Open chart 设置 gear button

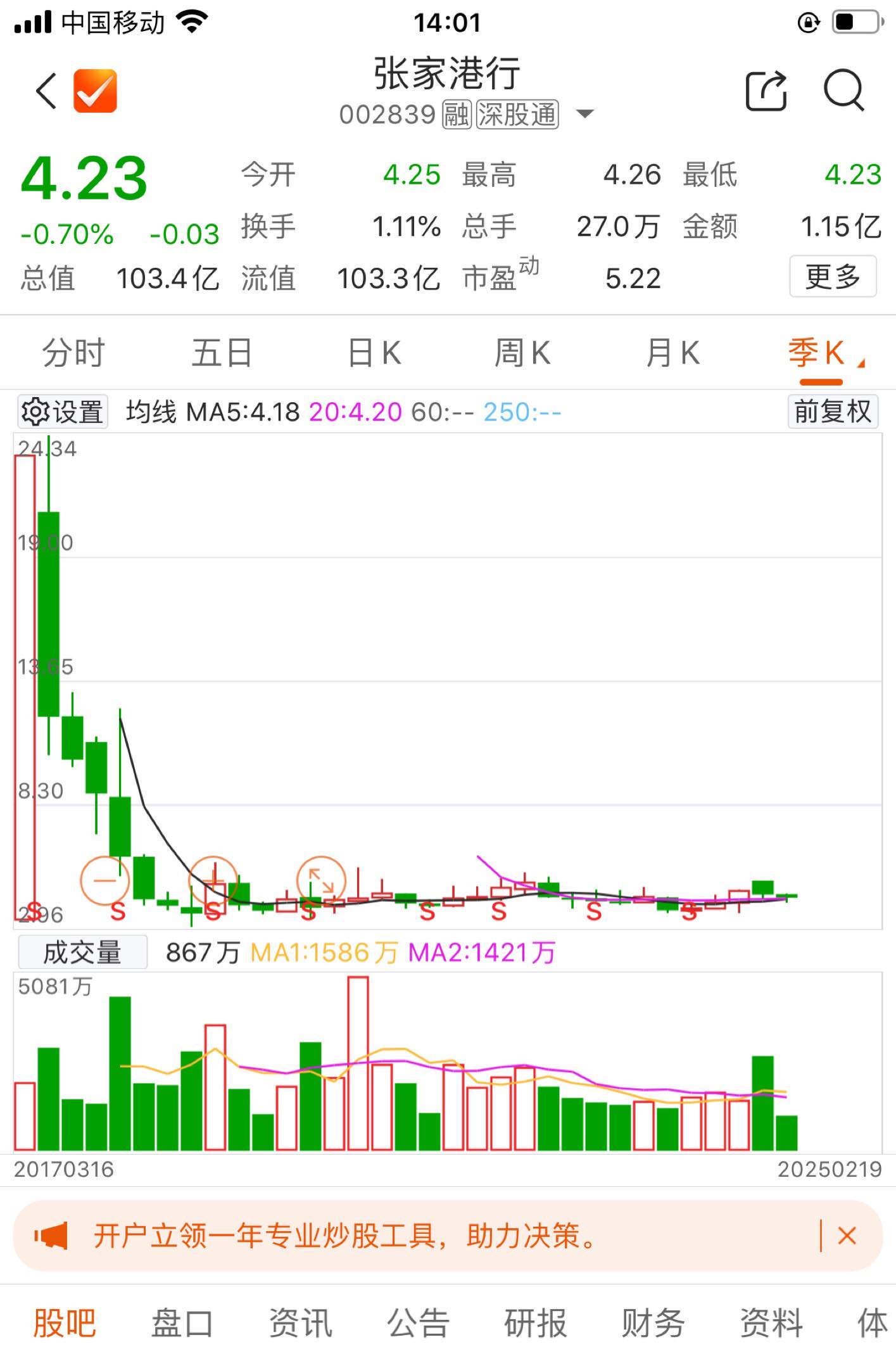point(63,412)
